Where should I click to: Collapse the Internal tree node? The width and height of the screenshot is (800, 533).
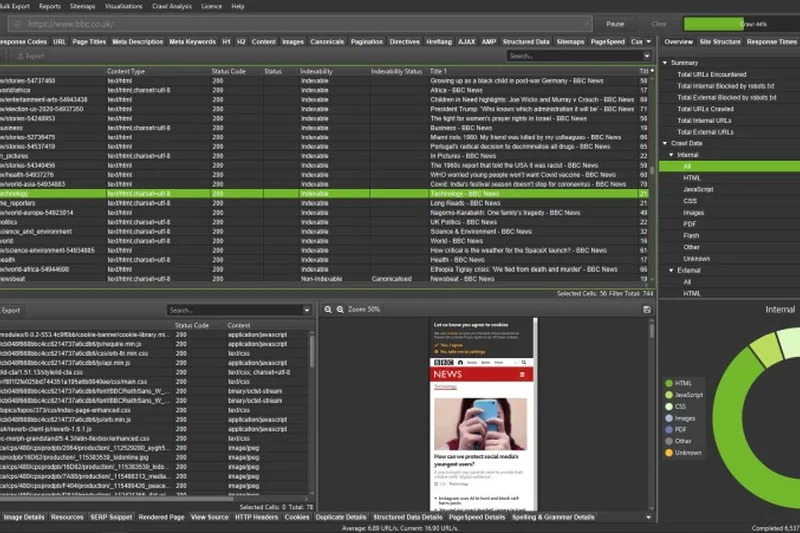tap(673, 155)
